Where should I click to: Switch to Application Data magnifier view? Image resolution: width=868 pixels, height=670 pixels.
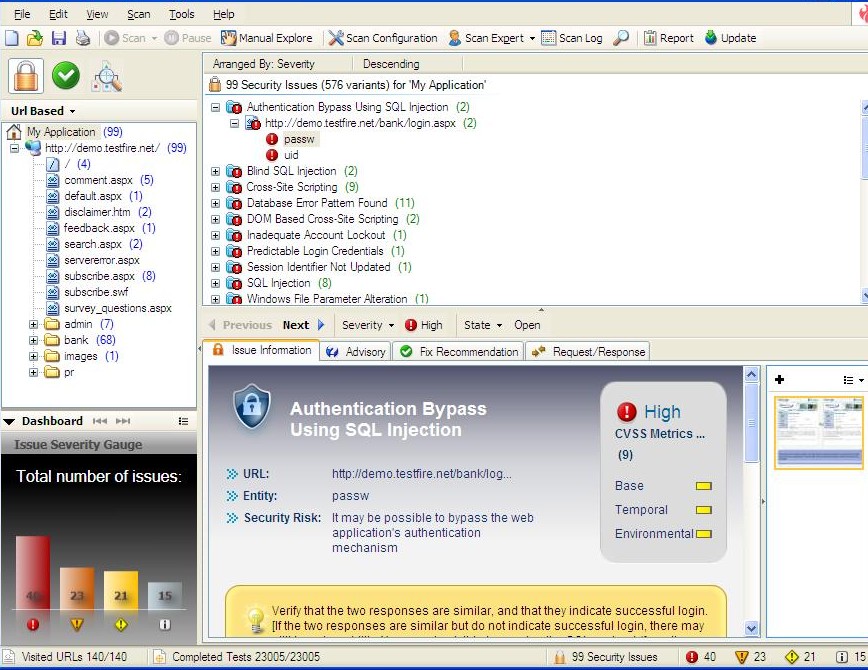[106, 76]
